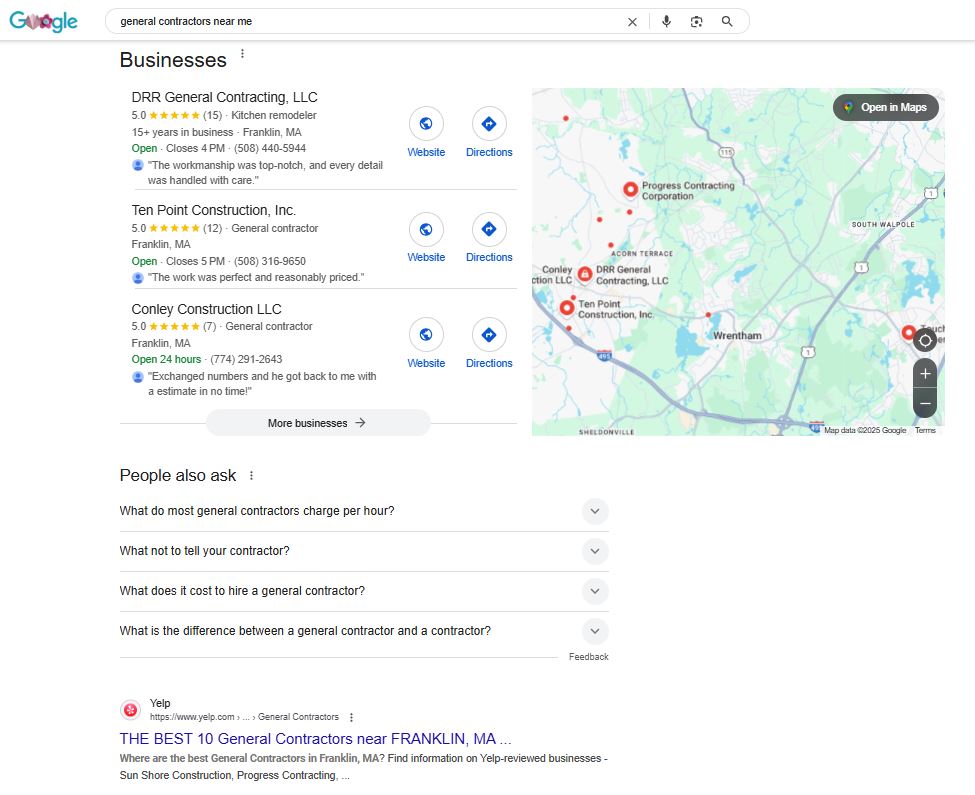
Task: Click the 'Businesses' heading
Action: point(173,60)
